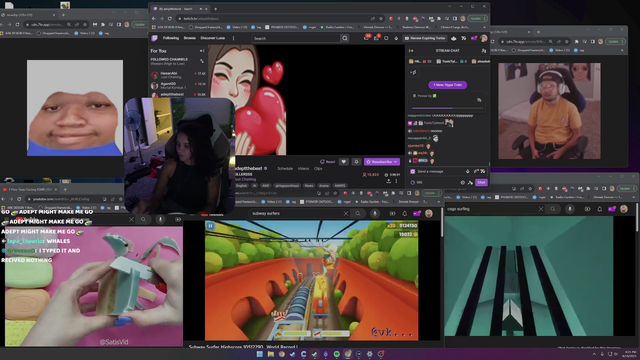Reload the Twitch browser page
This screenshot has width=640, height=360.
coord(170,18)
